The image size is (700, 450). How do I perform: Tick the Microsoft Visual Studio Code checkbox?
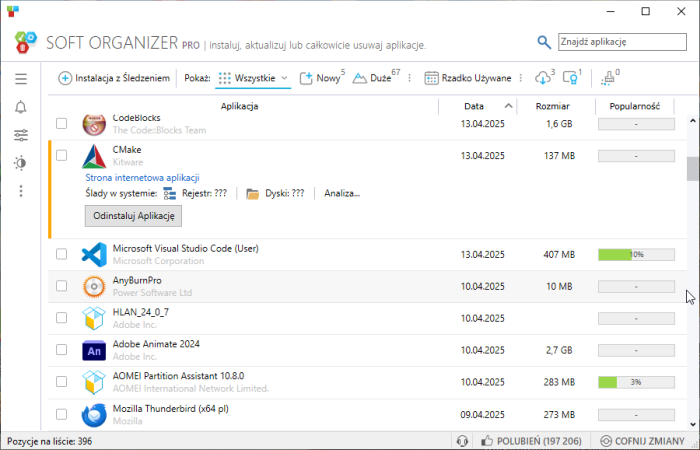point(62,254)
